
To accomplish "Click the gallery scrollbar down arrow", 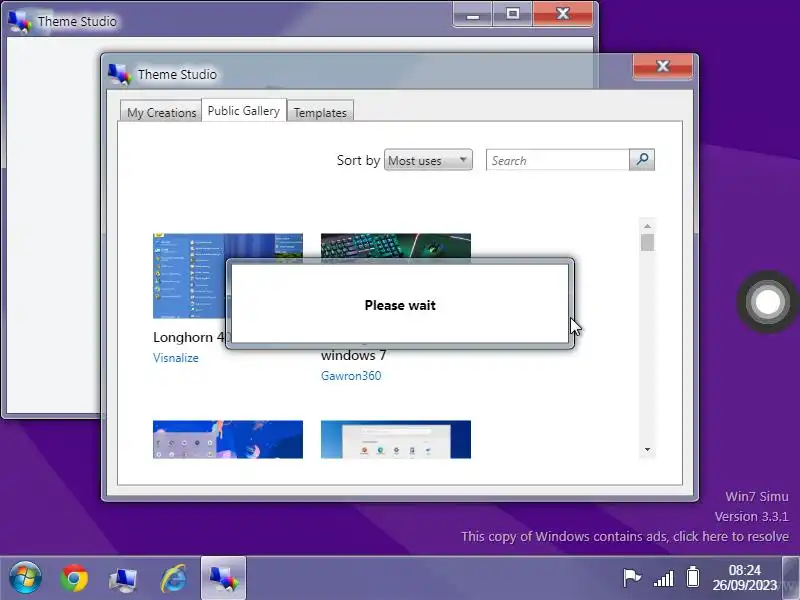I will pyautogui.click(x=647, y=449).
